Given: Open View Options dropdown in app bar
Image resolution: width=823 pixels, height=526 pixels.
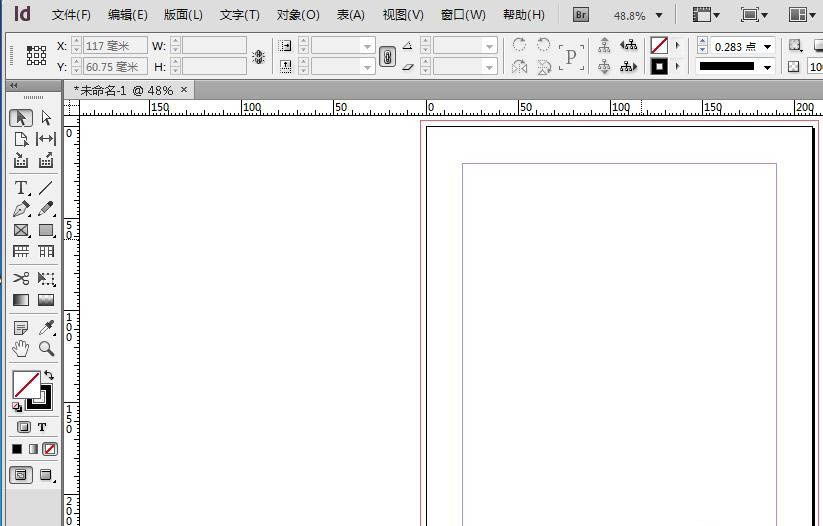Looking at the screenshot, I should coord(705,15).
